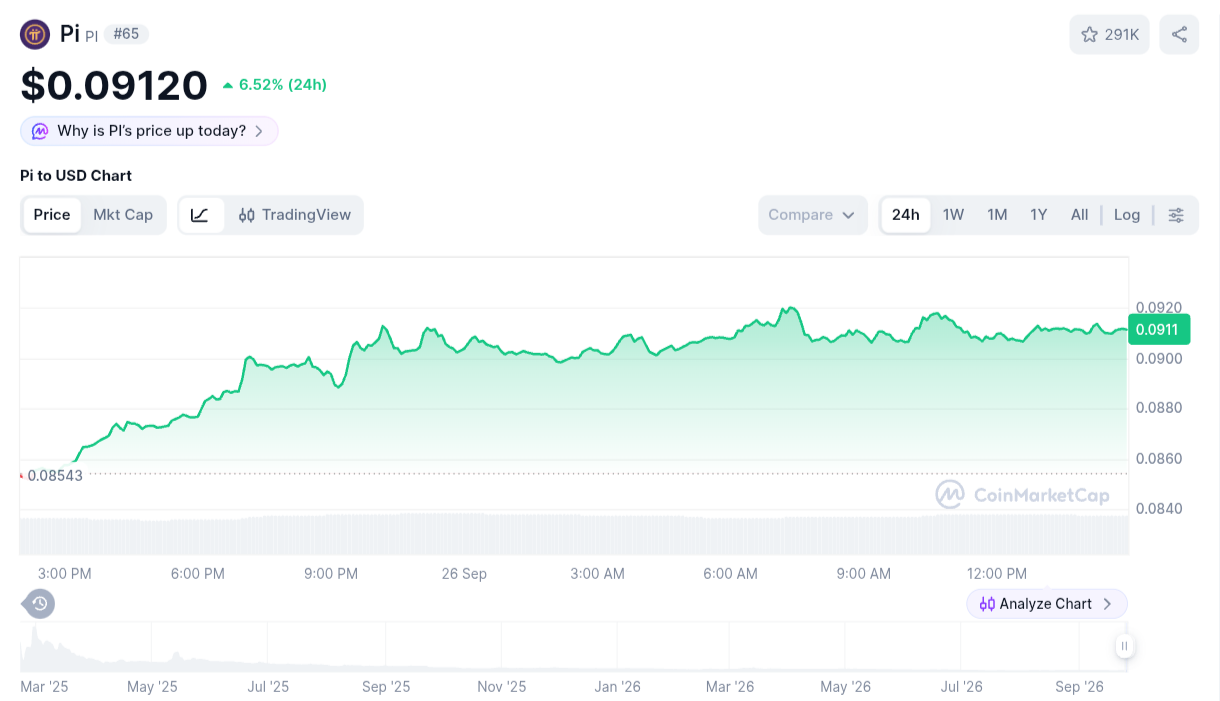The height and width of the screenshot is (701, 1220).
Task: Open the share icon button
Action: 1179,35
